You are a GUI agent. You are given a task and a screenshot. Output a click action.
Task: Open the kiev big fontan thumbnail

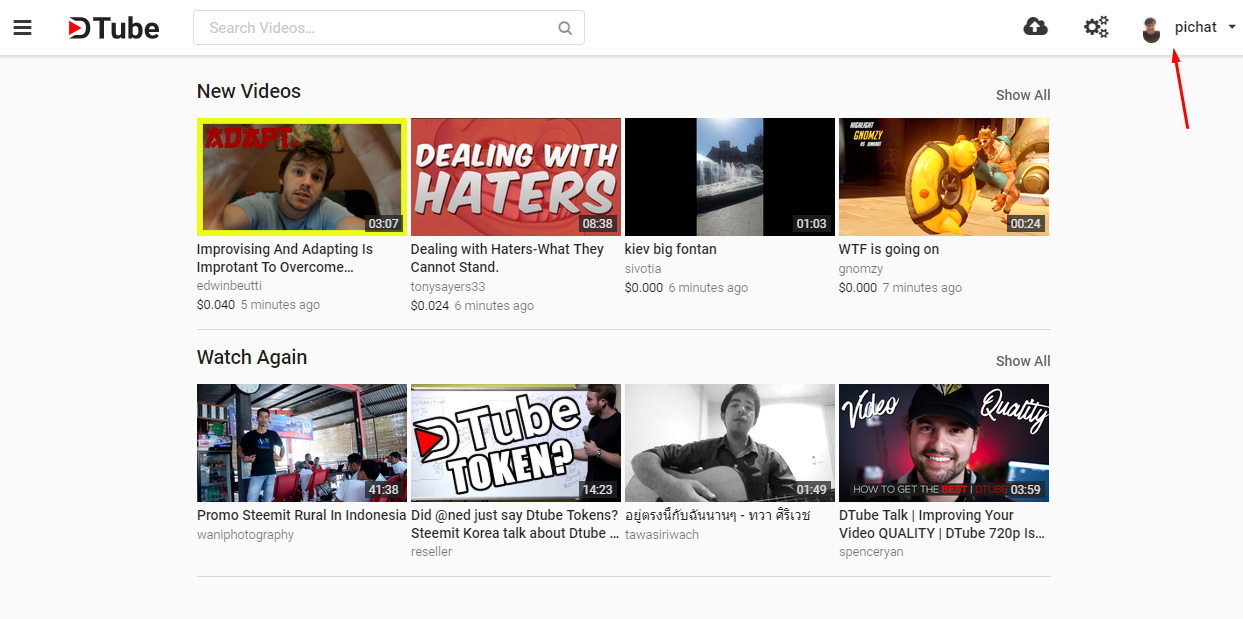point(730,177)
